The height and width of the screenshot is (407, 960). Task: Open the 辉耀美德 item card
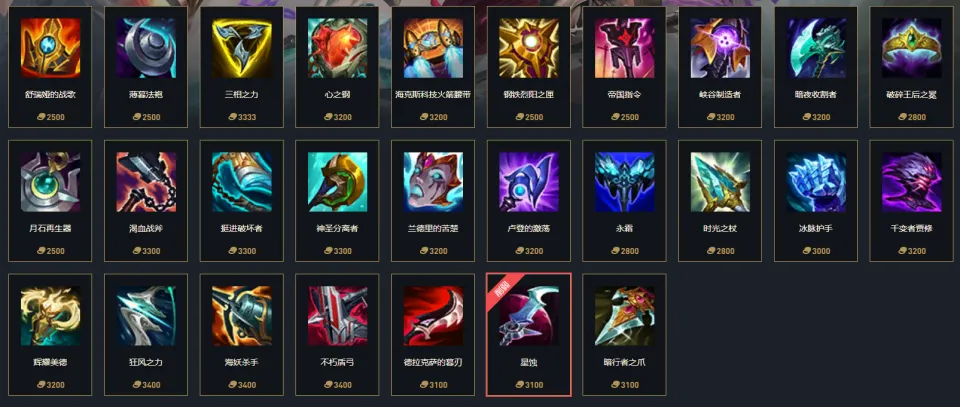pos(50,335)
